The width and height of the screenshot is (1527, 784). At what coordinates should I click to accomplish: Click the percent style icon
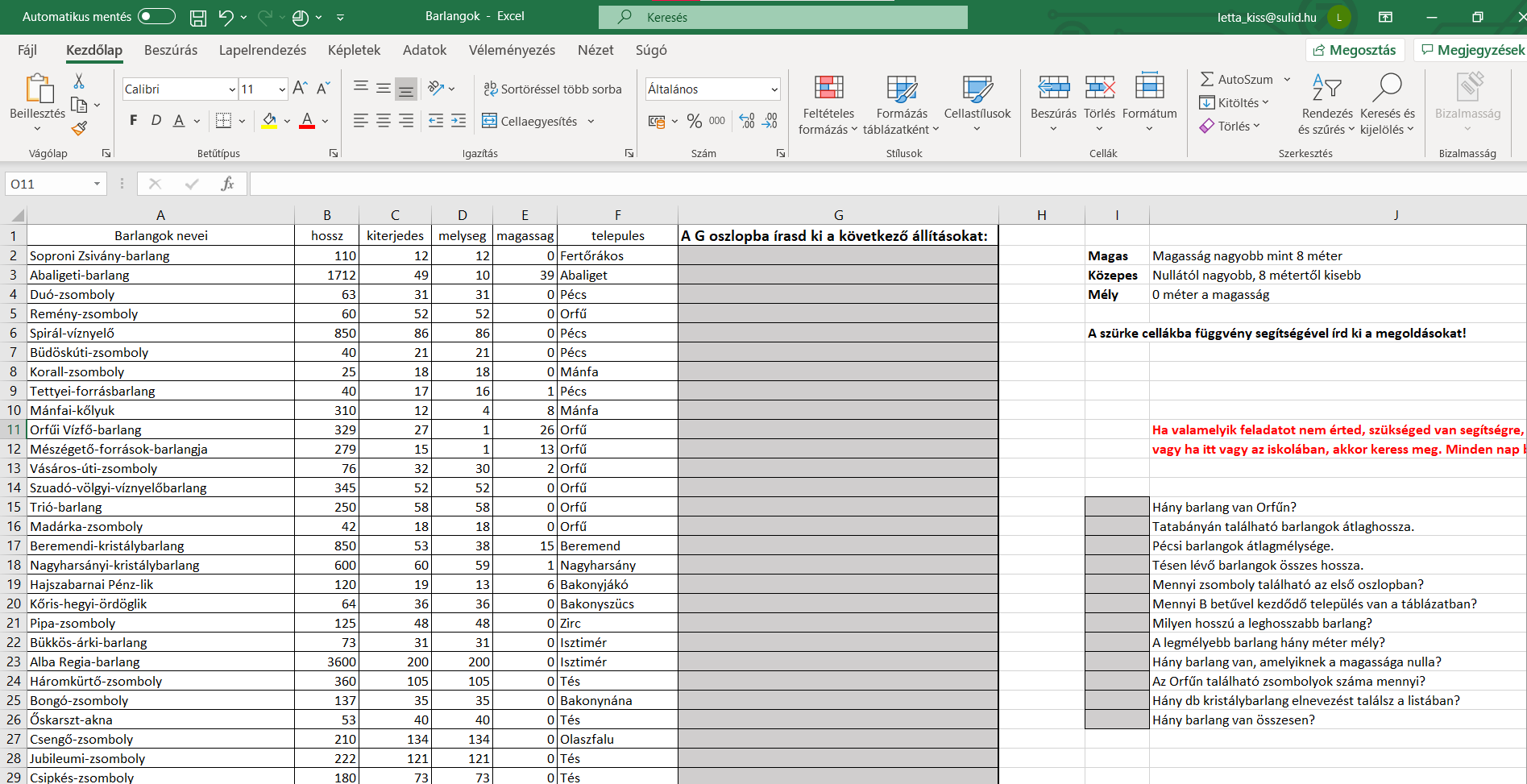pyautogui.click(x=694, y=121)
